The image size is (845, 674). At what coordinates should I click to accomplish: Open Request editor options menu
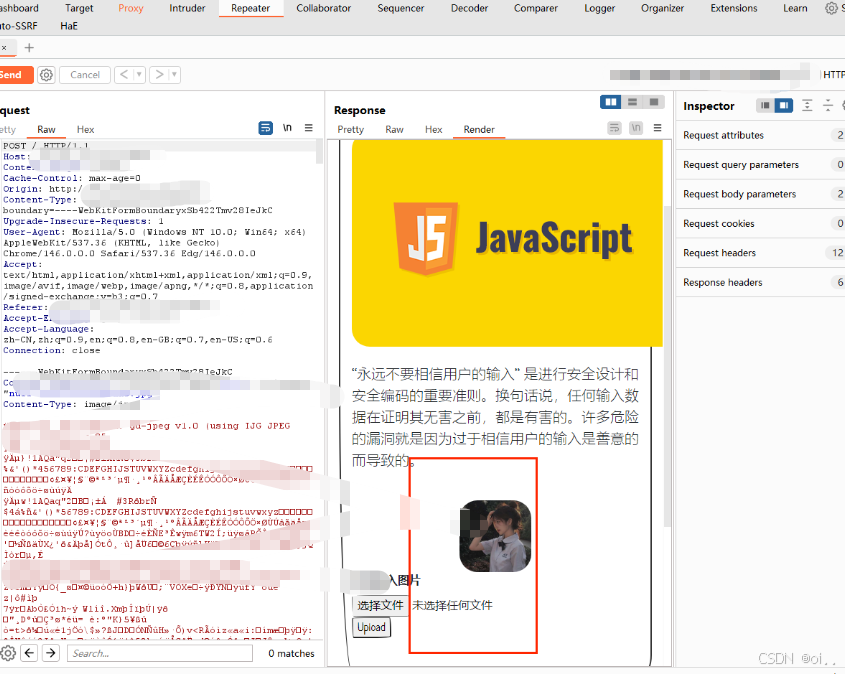point(309,128)
